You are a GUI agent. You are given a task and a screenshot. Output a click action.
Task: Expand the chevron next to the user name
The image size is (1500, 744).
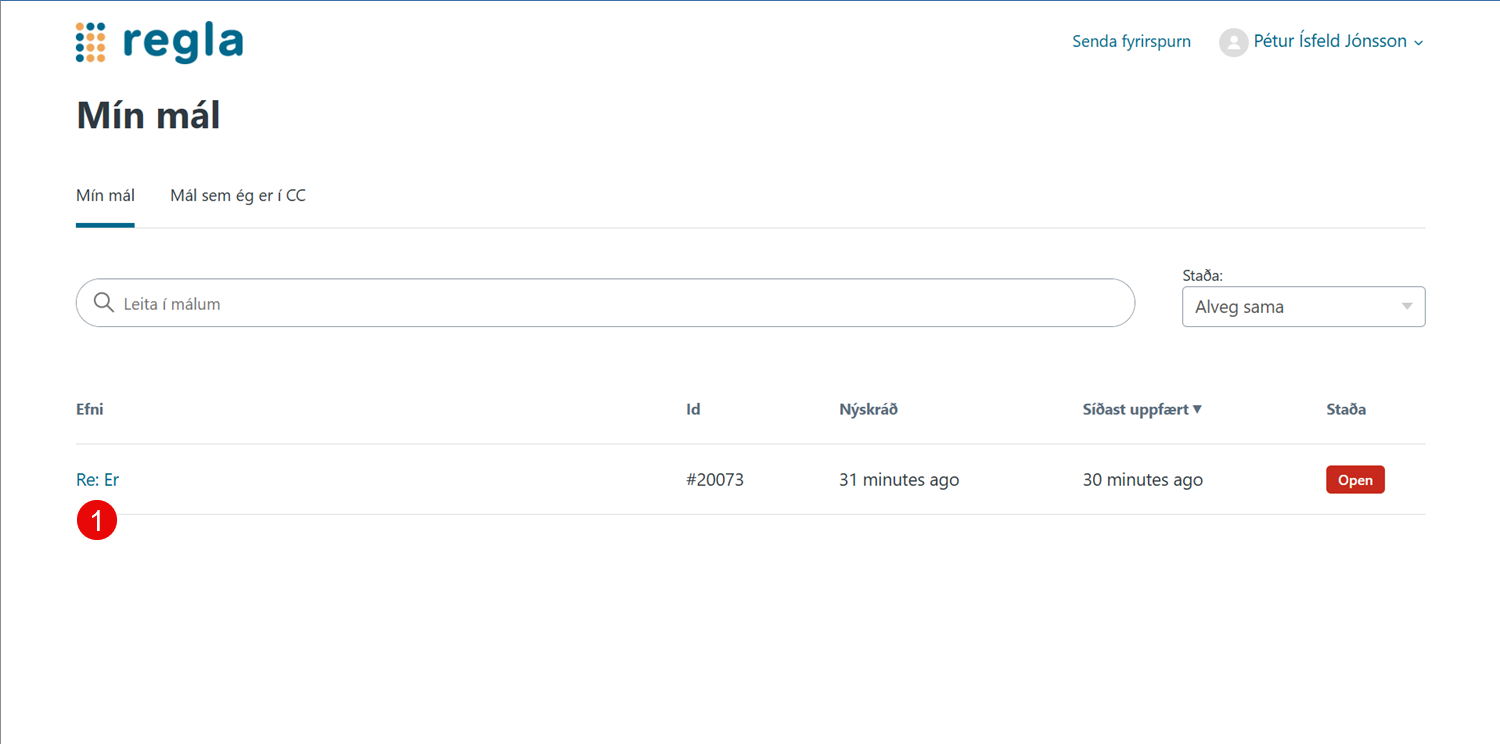(1419, 43)
